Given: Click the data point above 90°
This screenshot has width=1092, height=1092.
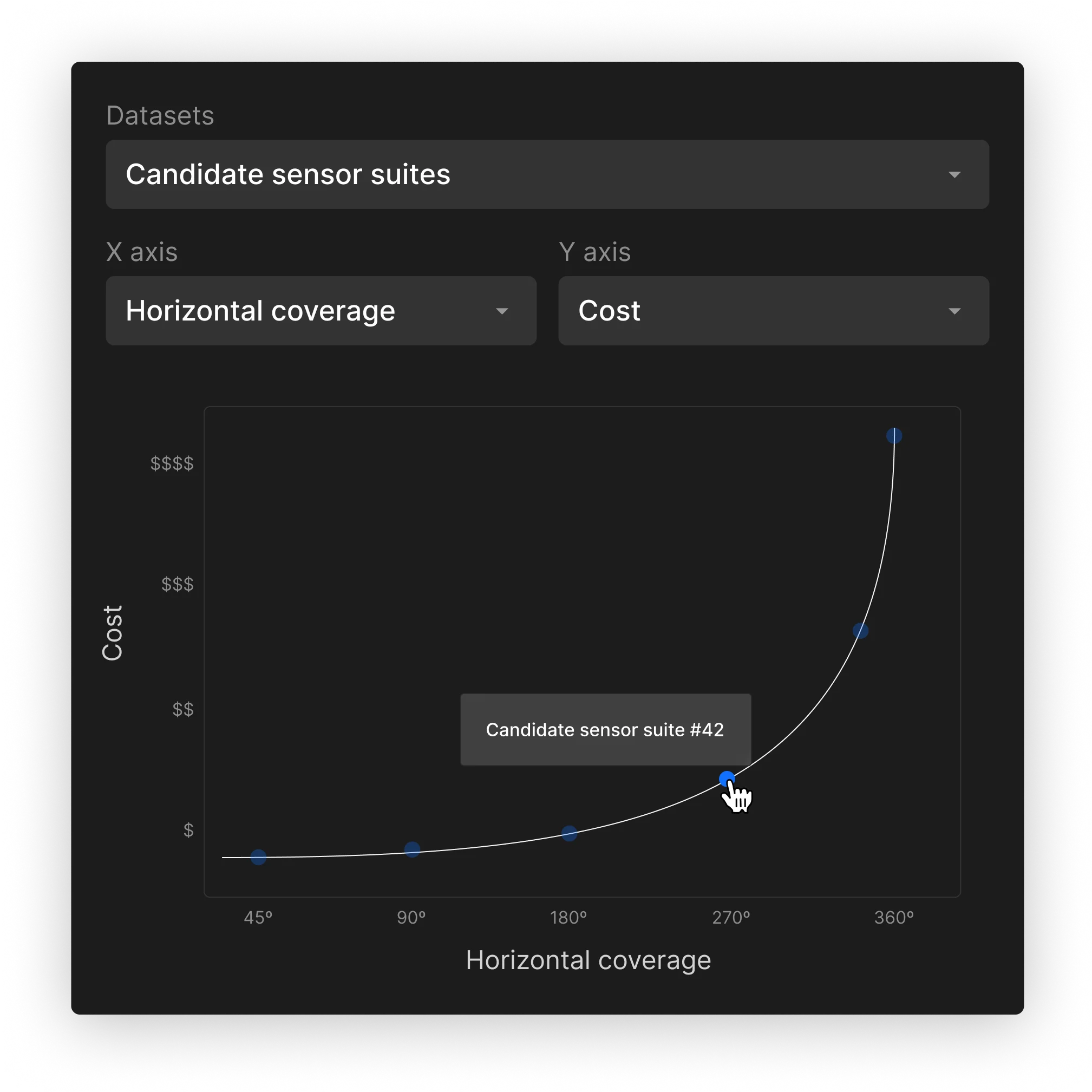Looking at the screenshot, I should (x=411, y=851).
